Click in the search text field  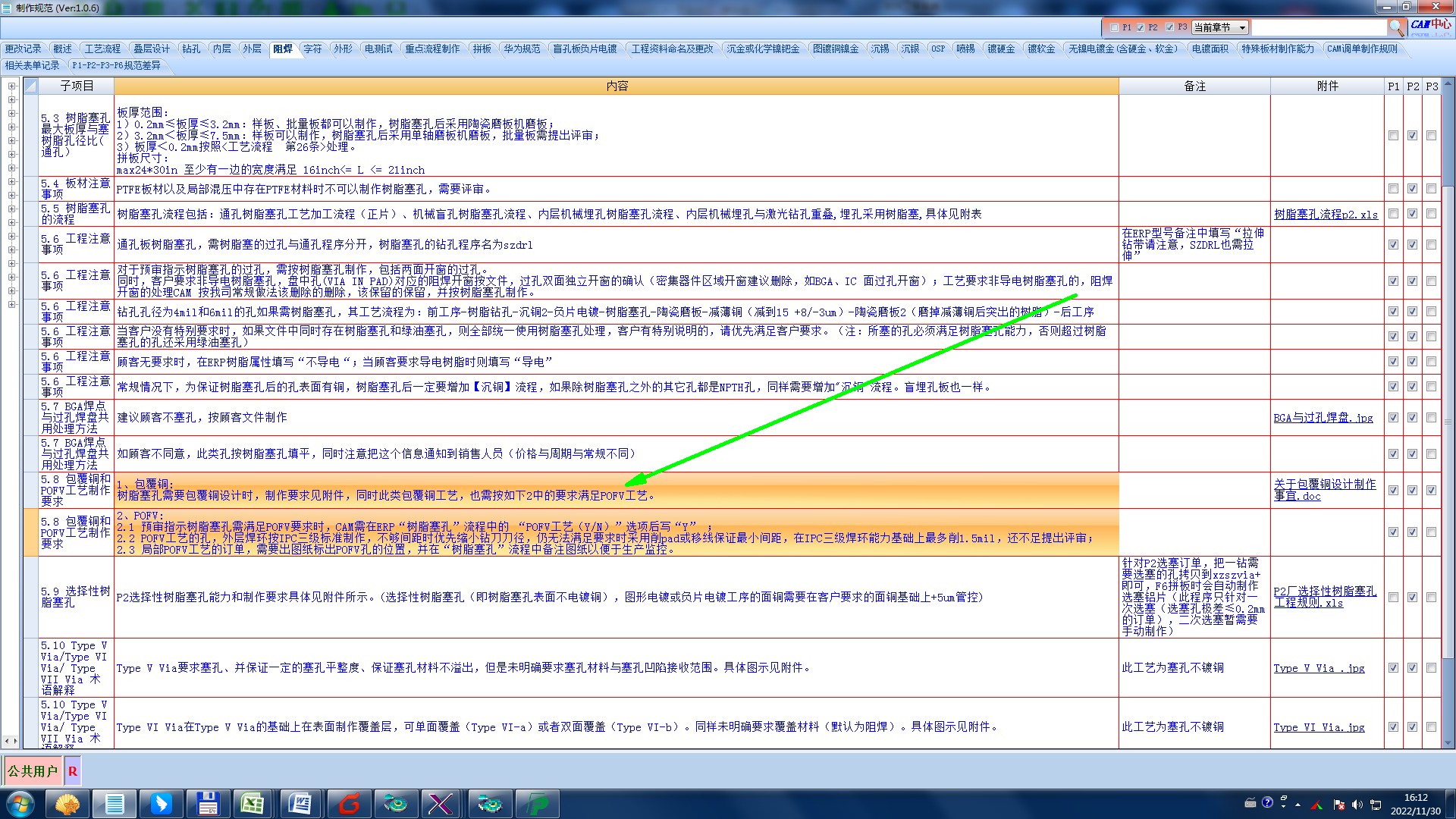1318,27
